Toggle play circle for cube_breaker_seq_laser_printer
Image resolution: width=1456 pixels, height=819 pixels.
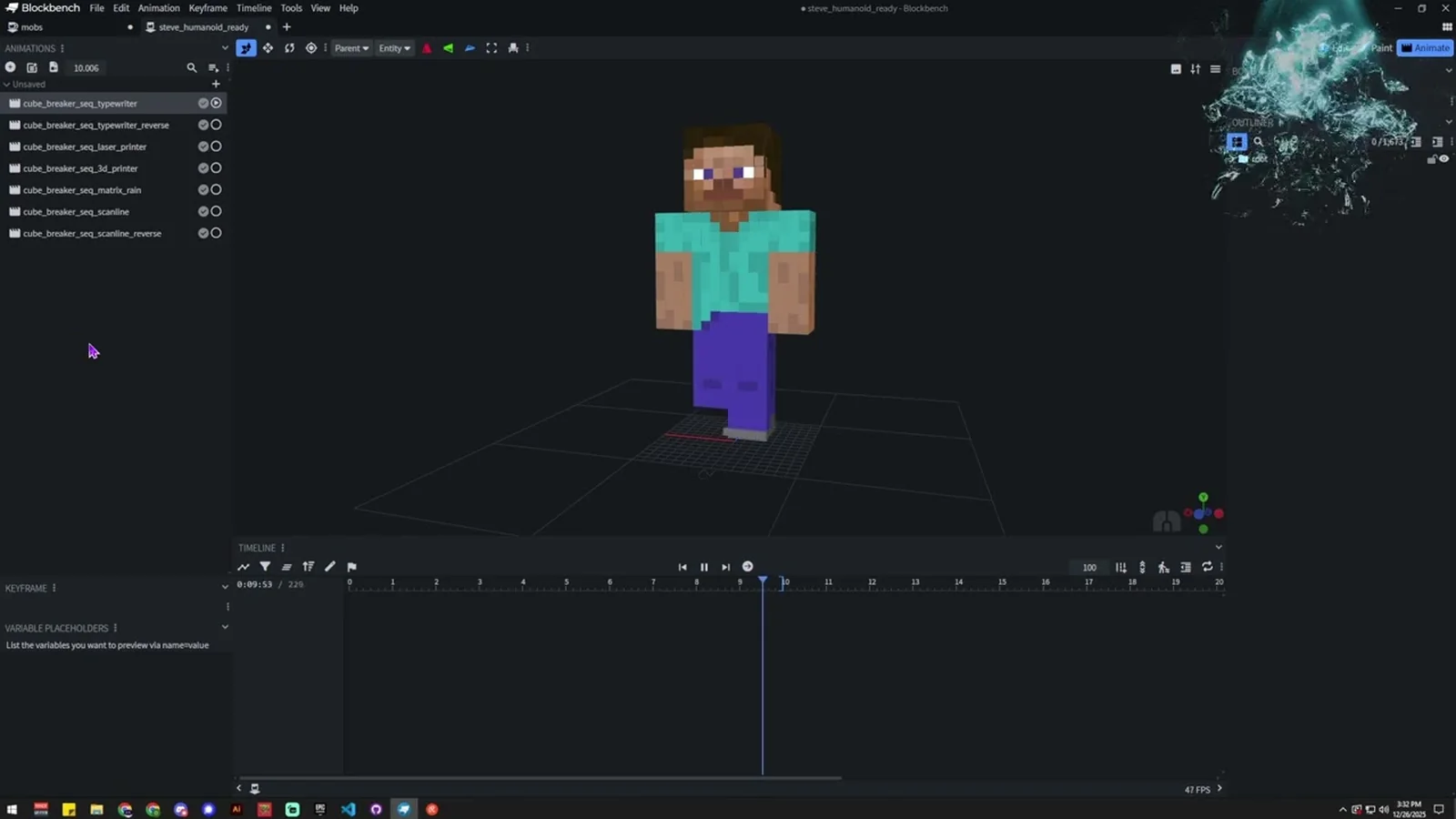tap(217, 147)
